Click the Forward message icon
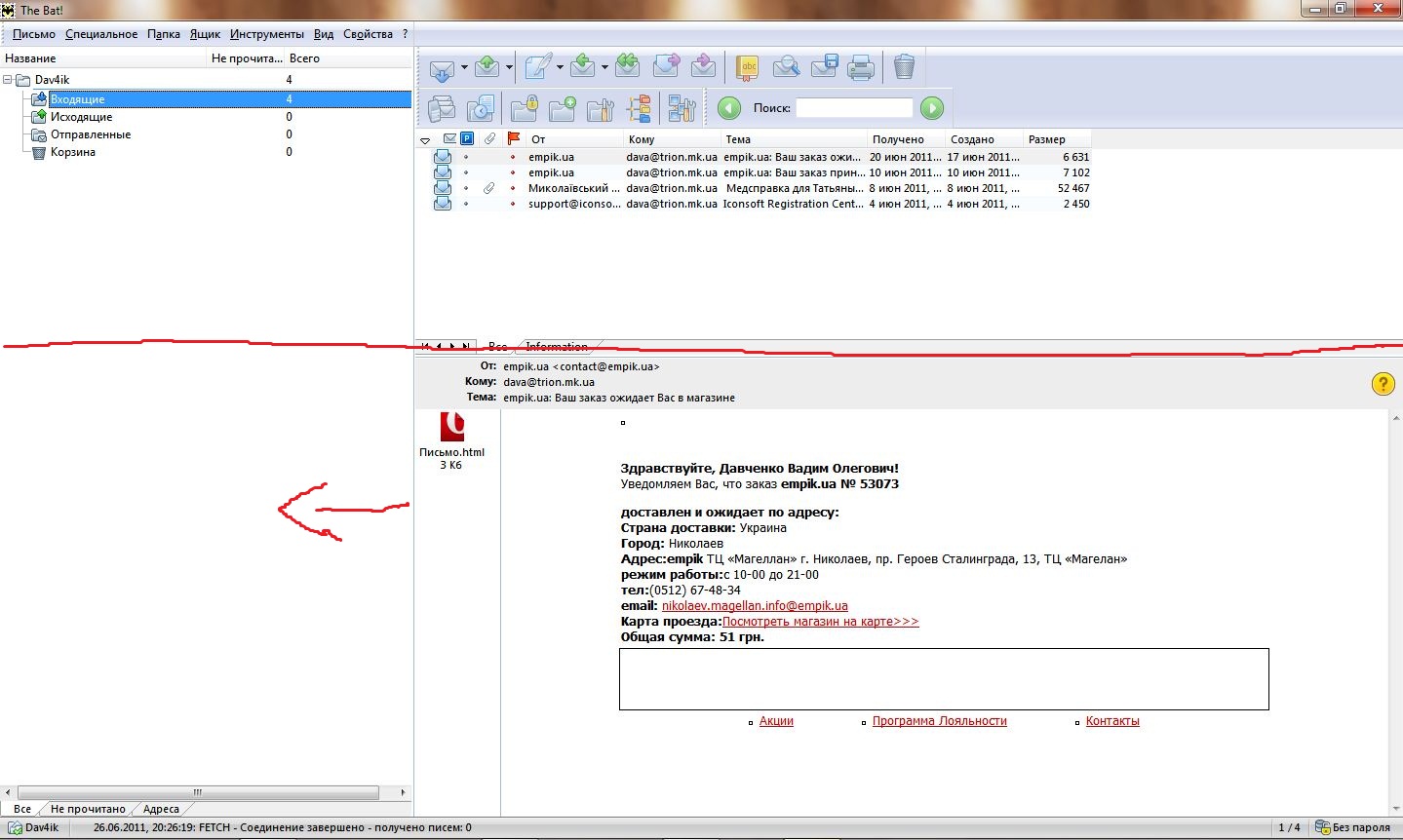The image size is (1403, 840). [x=666, y=67]
